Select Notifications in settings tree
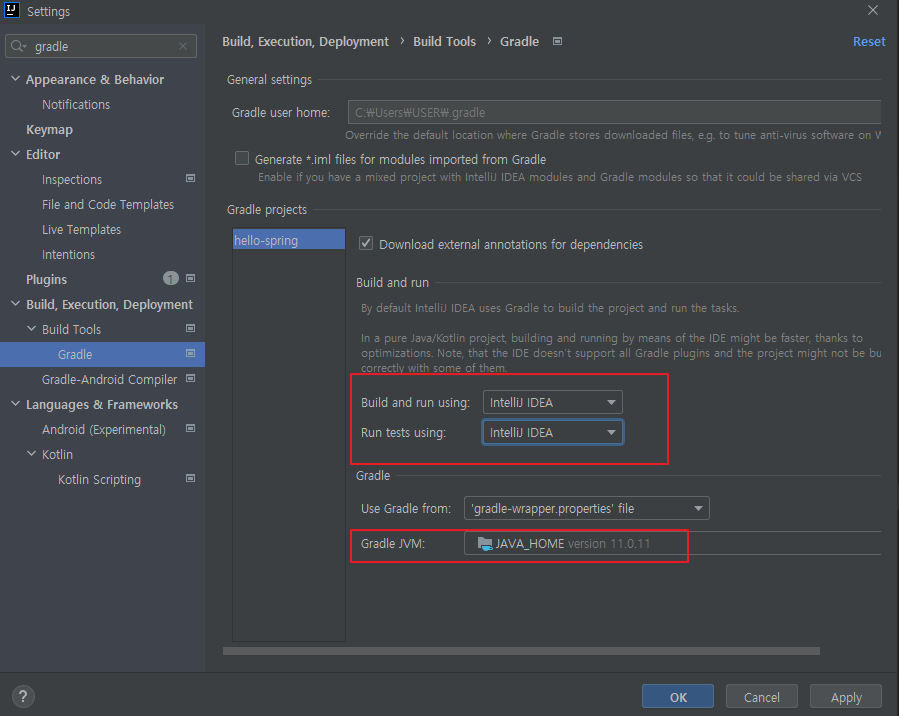Viewport: 899px width, 716px height. click(76, 104)
